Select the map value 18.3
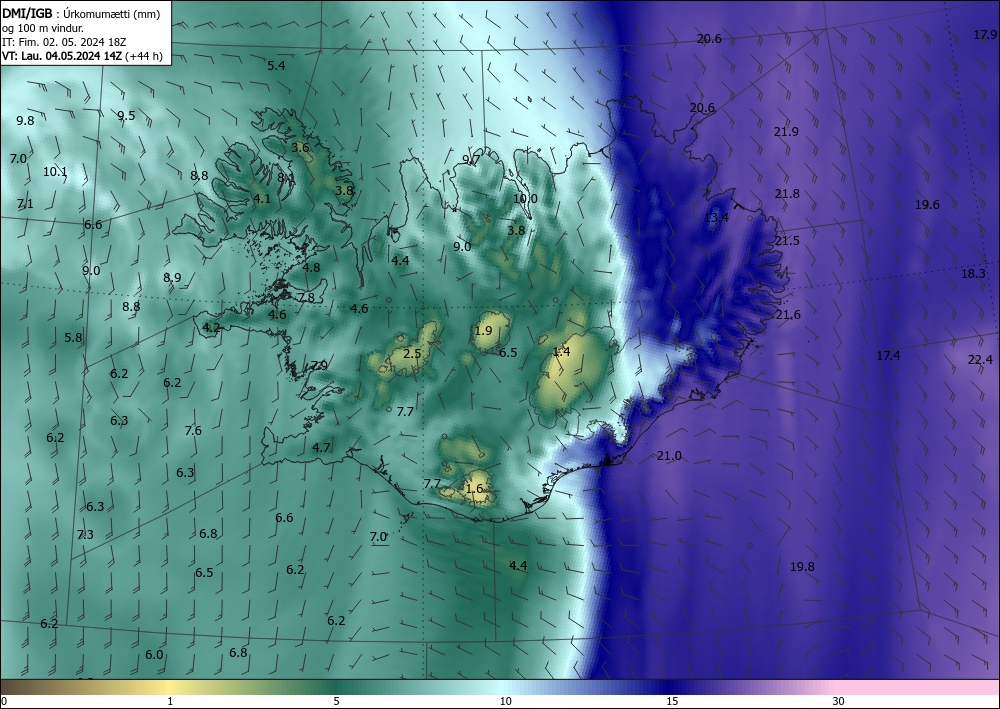This screenshot has width=1000, height=709. pyautogui.click(x=973, y=274)
